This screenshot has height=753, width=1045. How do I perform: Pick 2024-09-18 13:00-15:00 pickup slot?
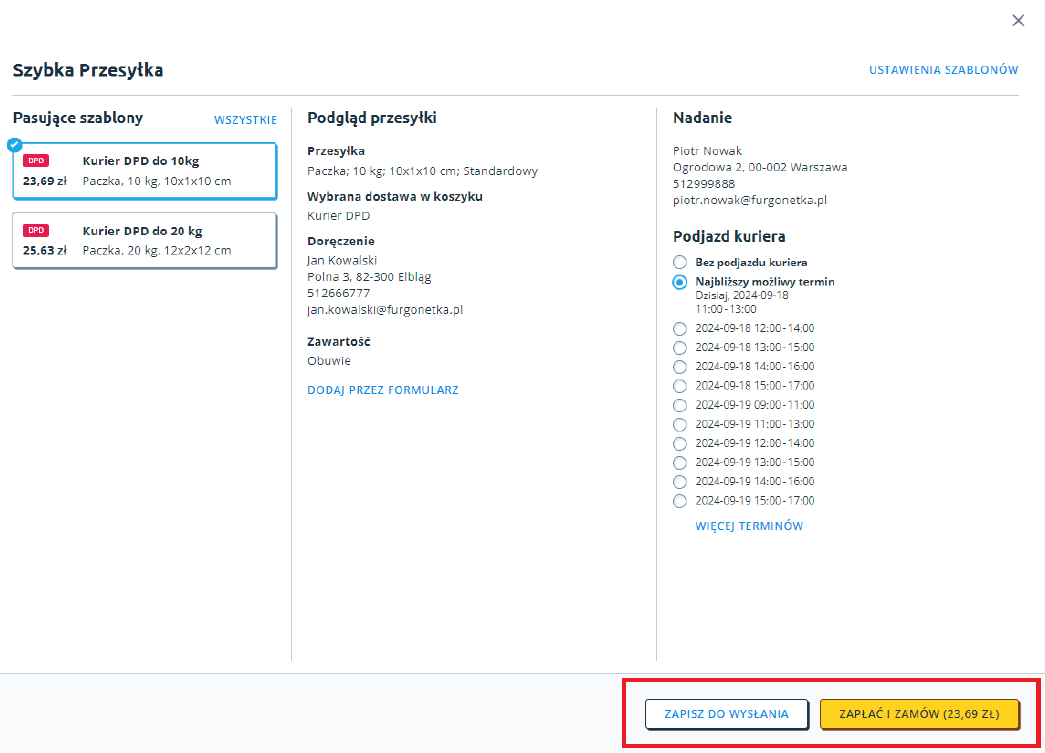680,347
